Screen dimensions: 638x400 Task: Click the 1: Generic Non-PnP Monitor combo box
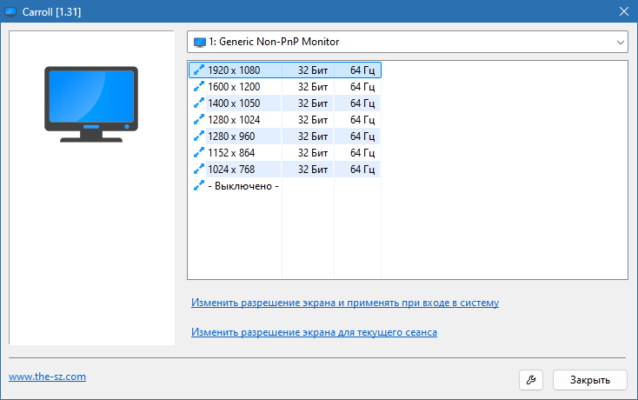407,42
